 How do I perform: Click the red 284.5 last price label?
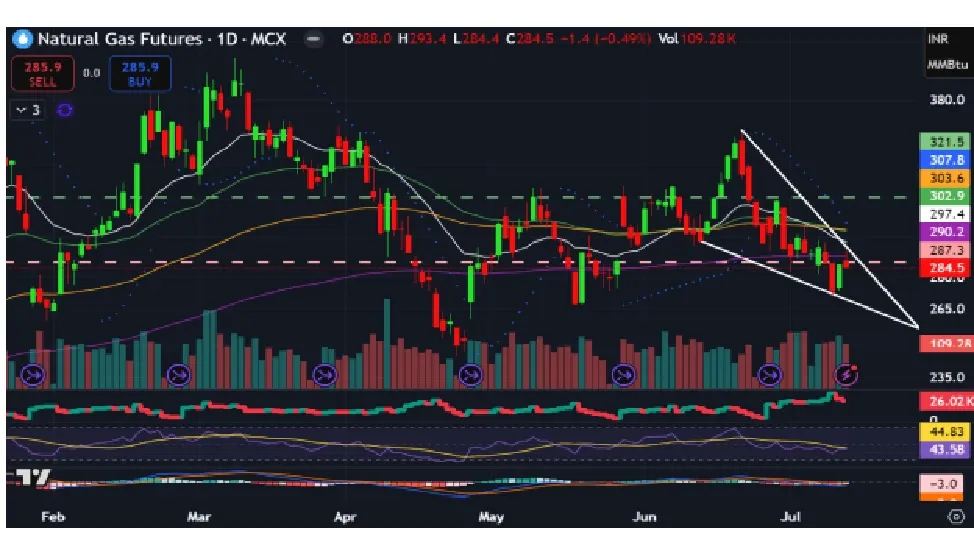point(944,268)
